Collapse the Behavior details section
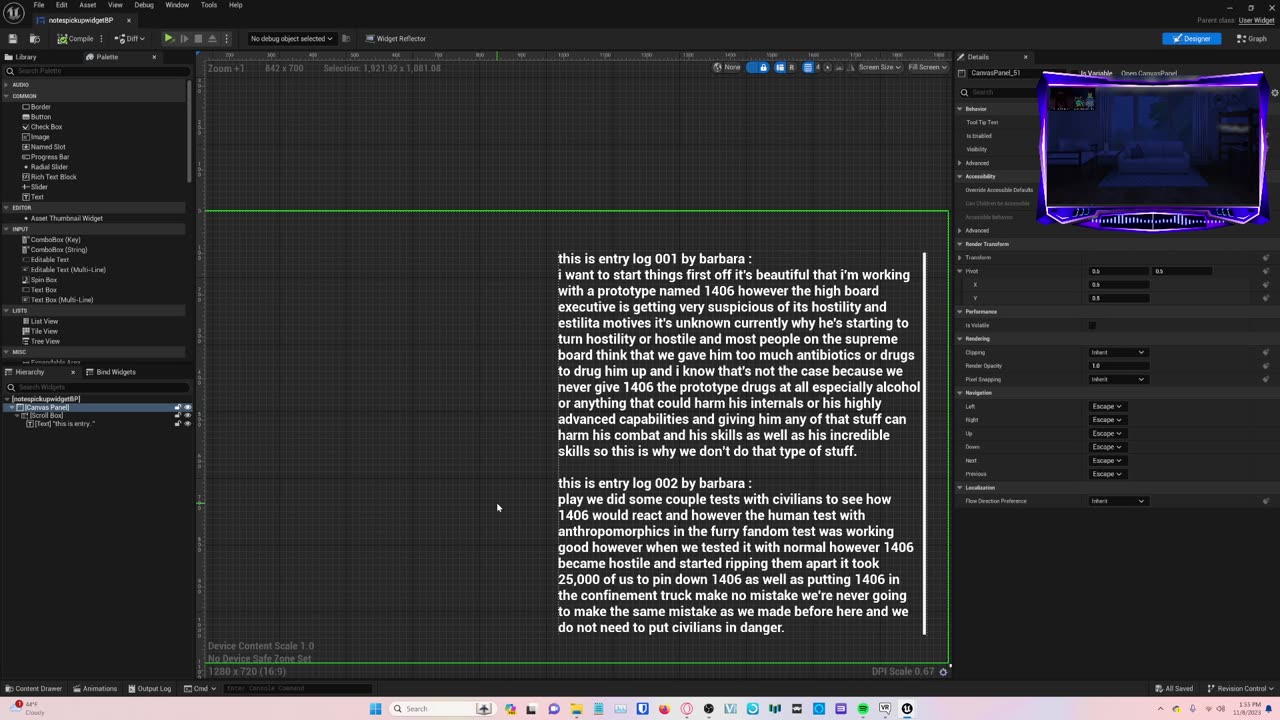 [x=960, y=109]
